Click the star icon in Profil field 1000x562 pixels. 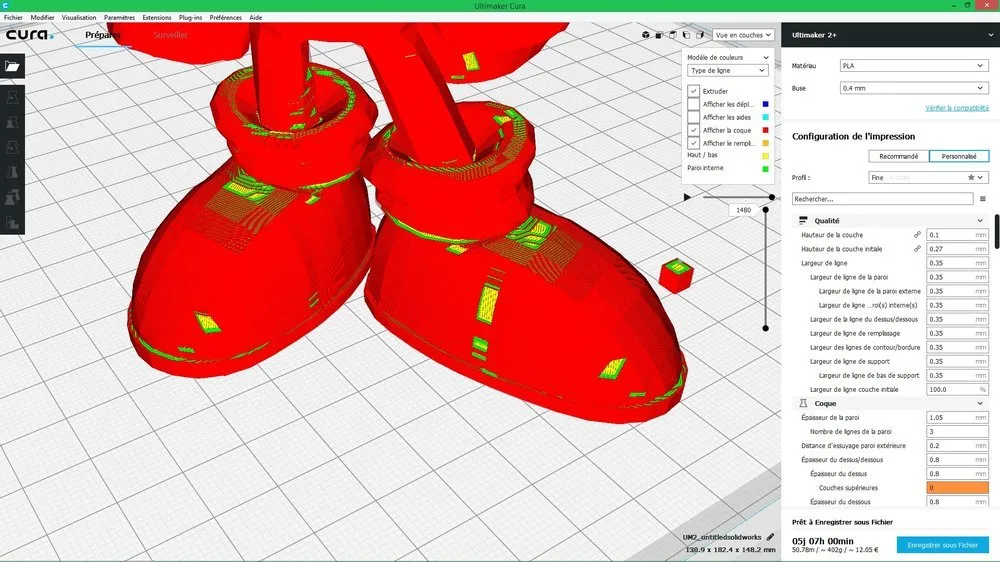[x=971, y=177]
